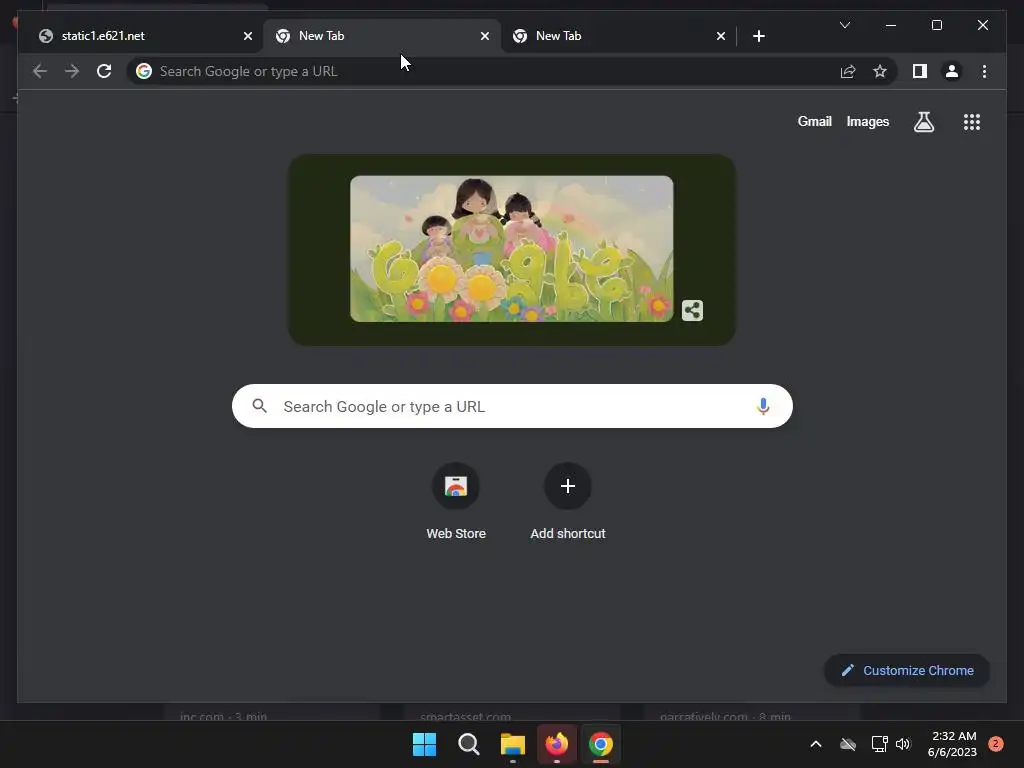The width and height of the screenshot is (1024, 768).
Task: Open taskbar Search
Action: click(x=468, y=744)
